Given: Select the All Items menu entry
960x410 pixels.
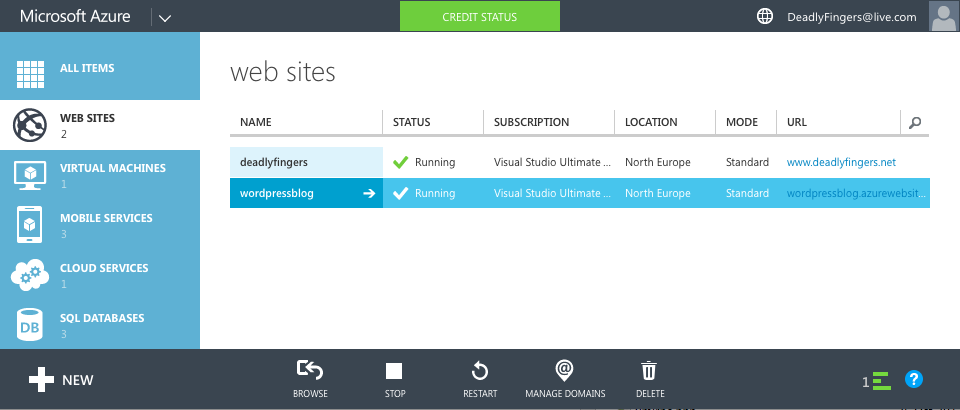Looking at the screenshot, I should pos(100,66).
